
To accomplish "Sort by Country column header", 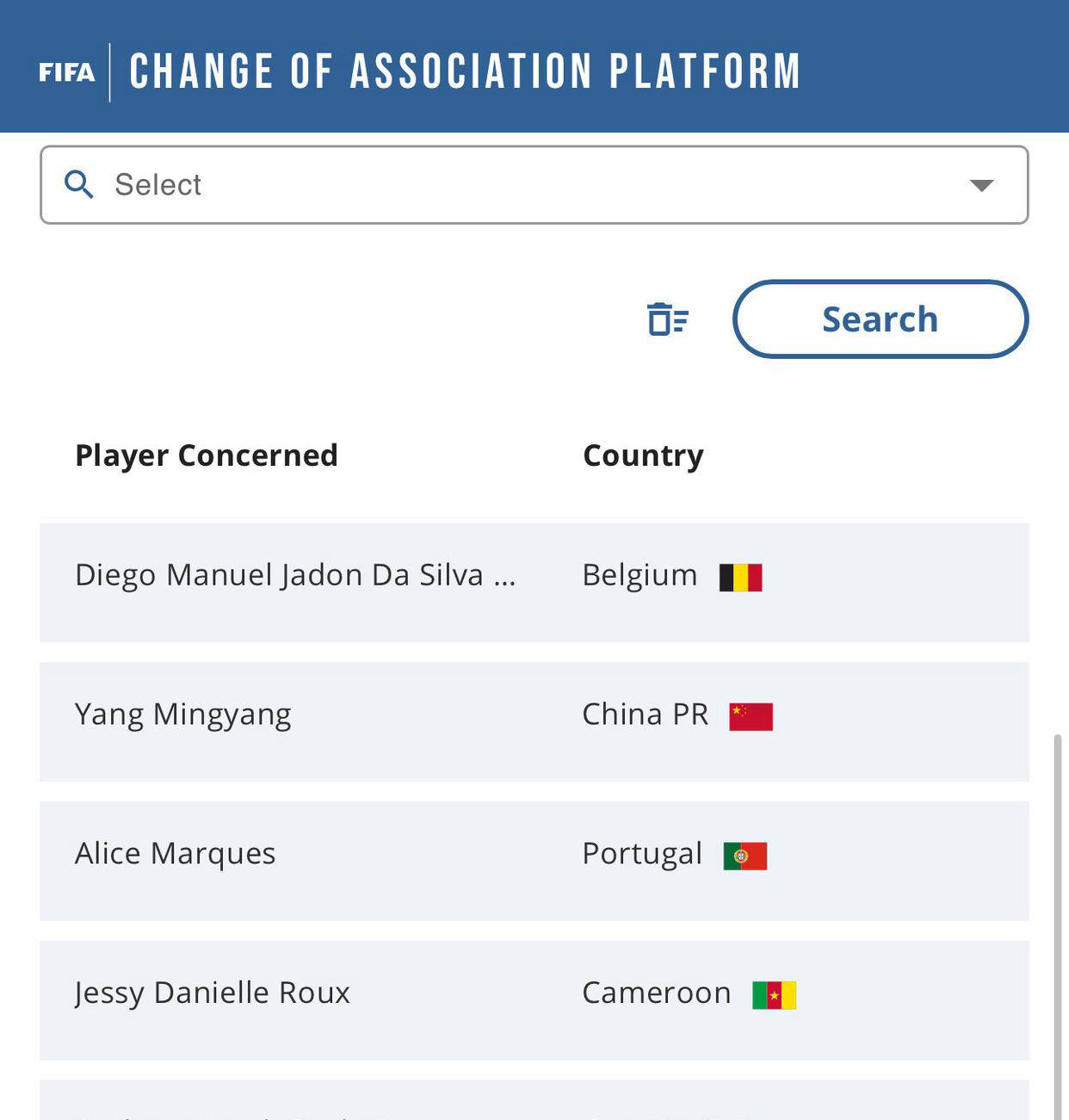I will tap(643, 455).
